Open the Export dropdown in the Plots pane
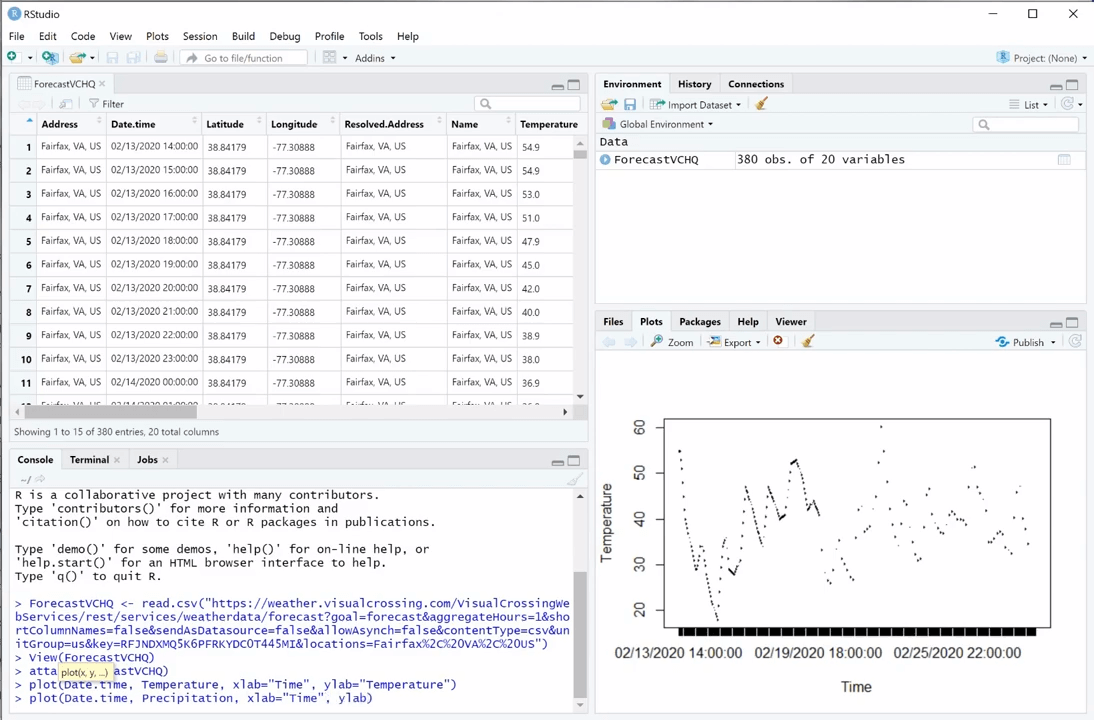The width and height of the screenshot is (1094, 720). coord(737,342)
